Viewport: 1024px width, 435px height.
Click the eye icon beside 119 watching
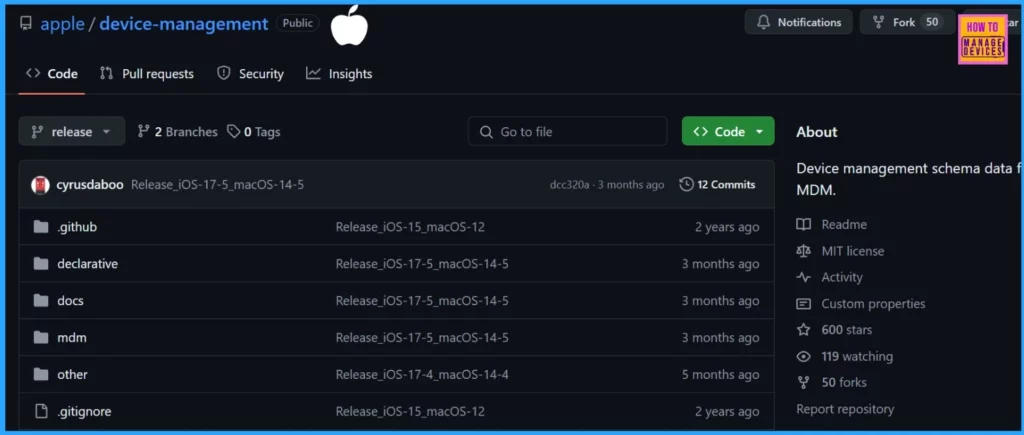tap(803, 357)
